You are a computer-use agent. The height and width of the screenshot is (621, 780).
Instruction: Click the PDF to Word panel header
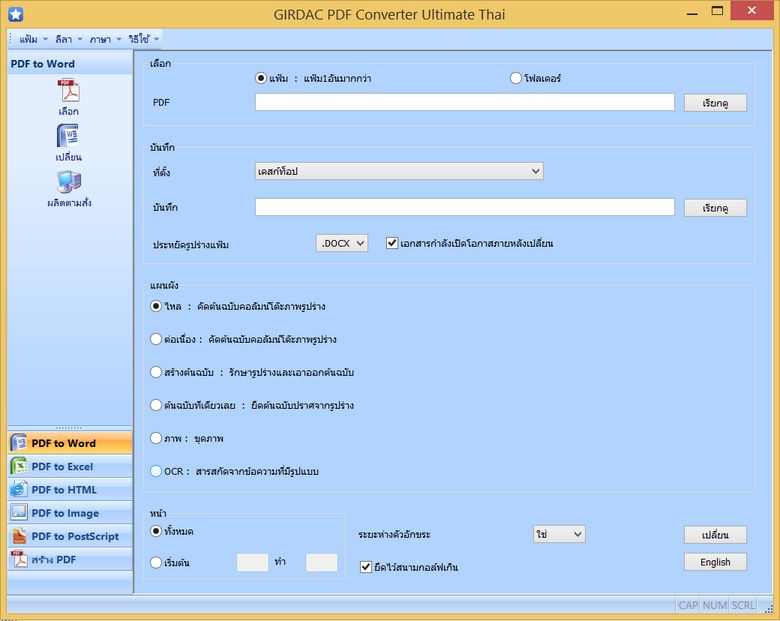pos(70,64)
